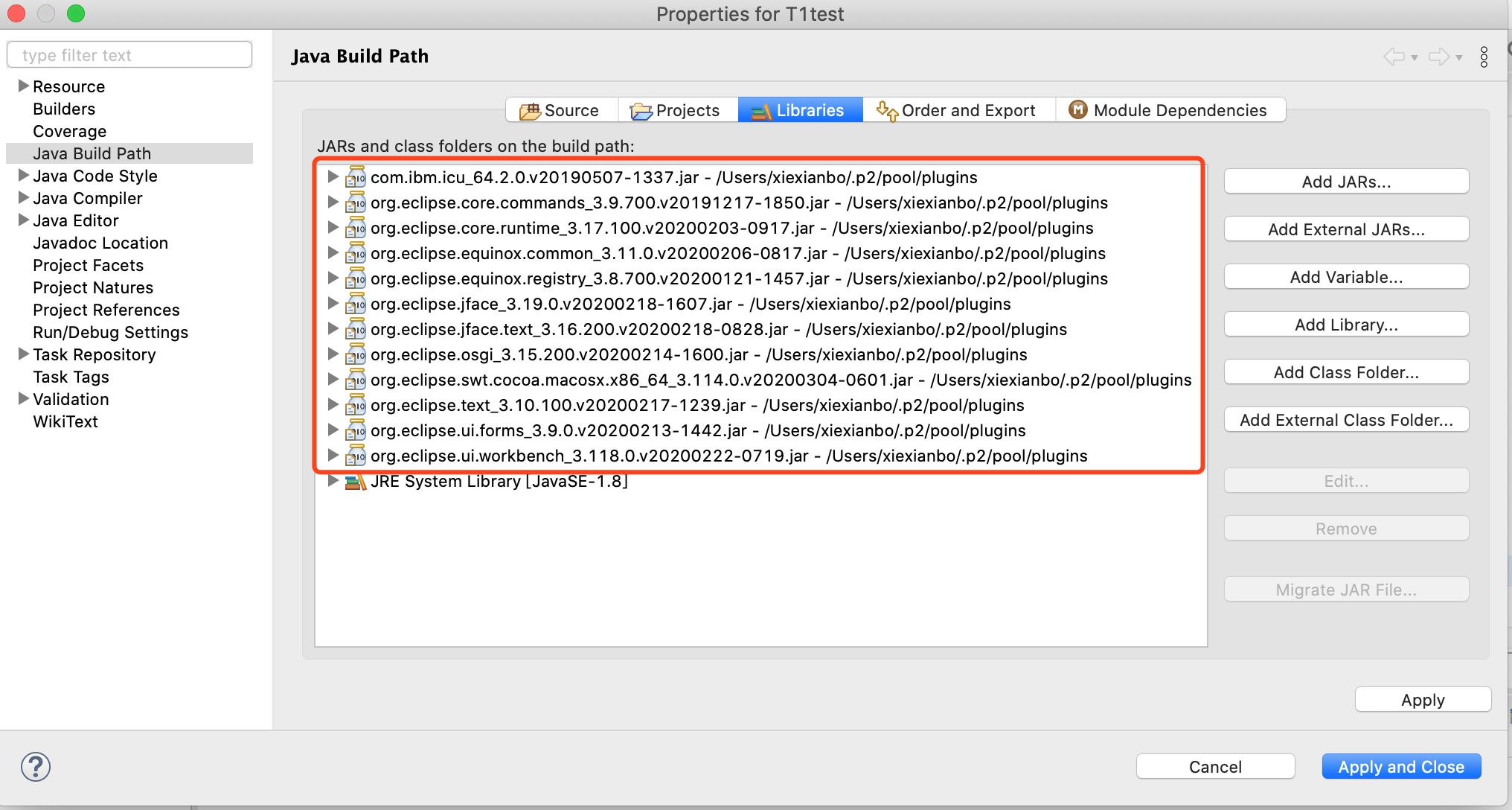Click the Order and Export arrow icon

[x=885, y=110]
